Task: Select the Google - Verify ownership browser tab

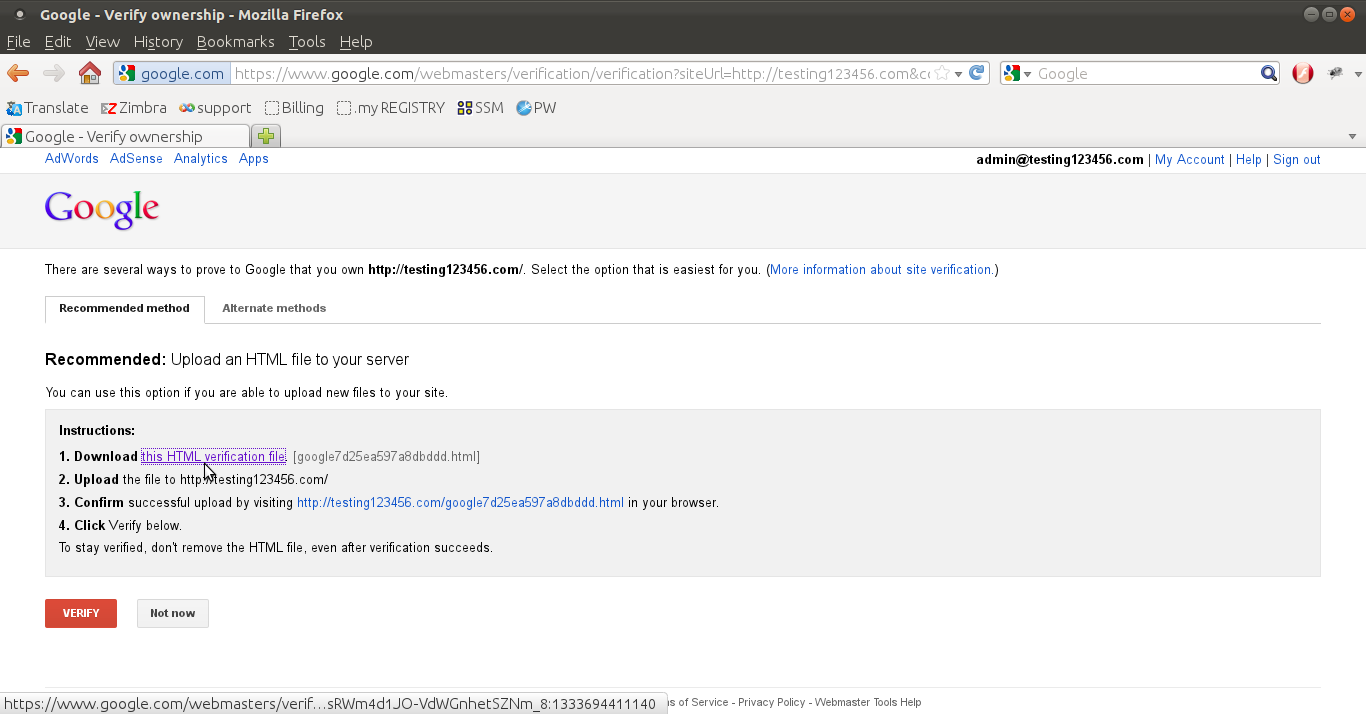Action: tap(125, 136)
